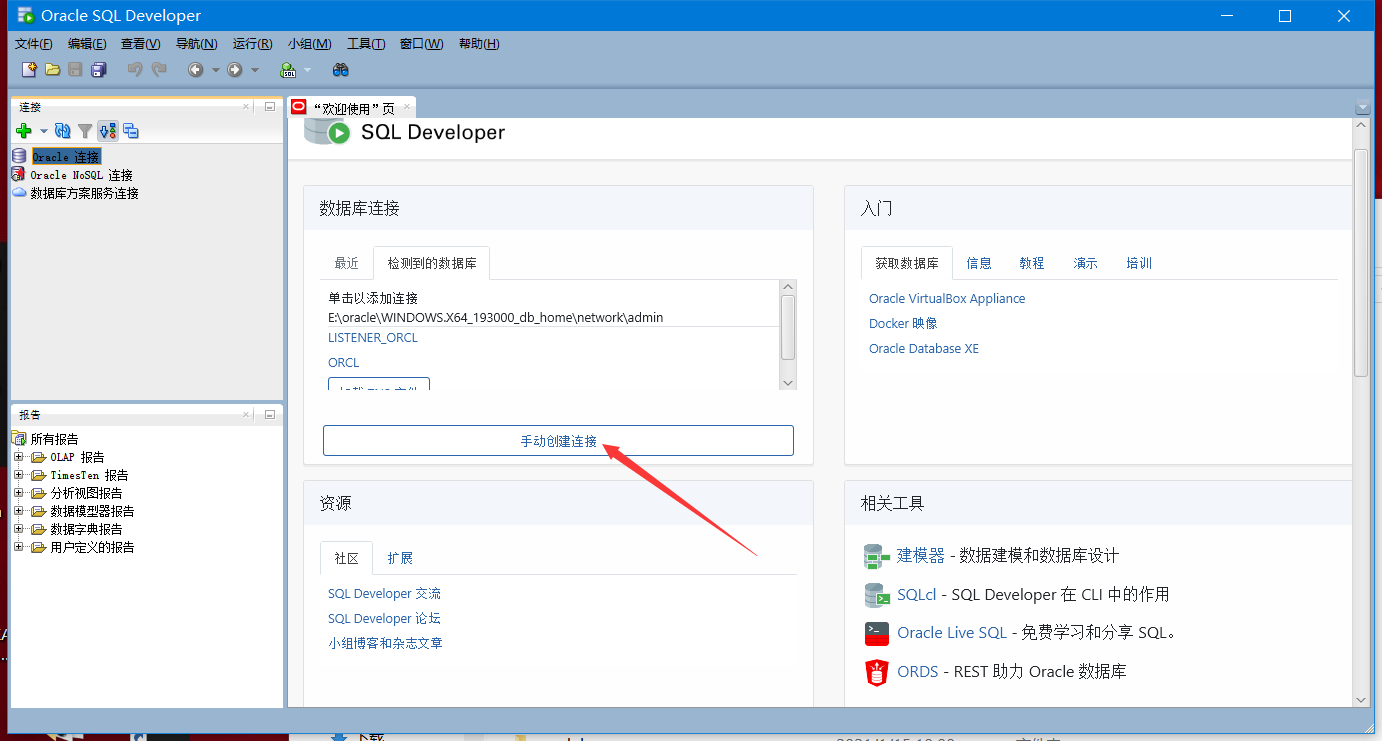Open the 窗口(W) menu

pos(421,44)
